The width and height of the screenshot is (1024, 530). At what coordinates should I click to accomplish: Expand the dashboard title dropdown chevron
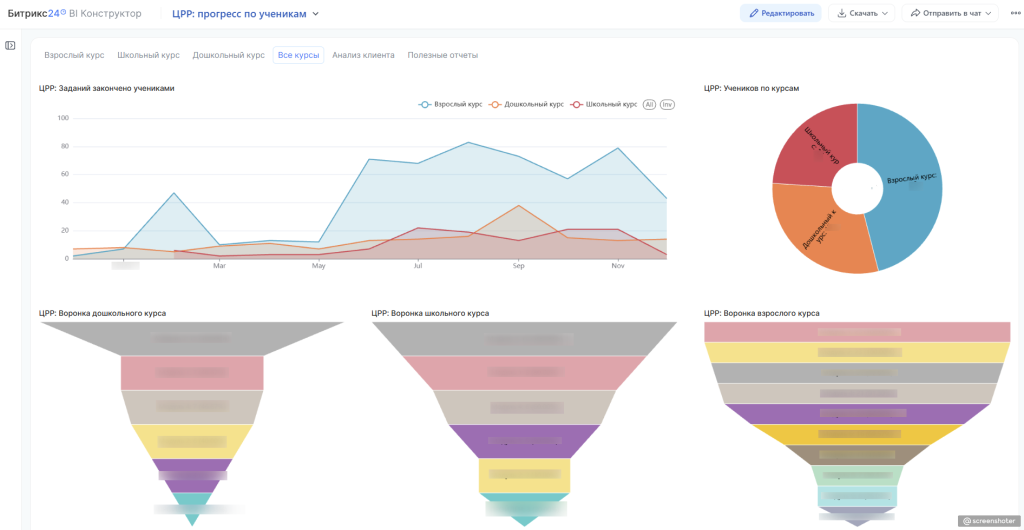pyautogui.click(x=316, y=14)
